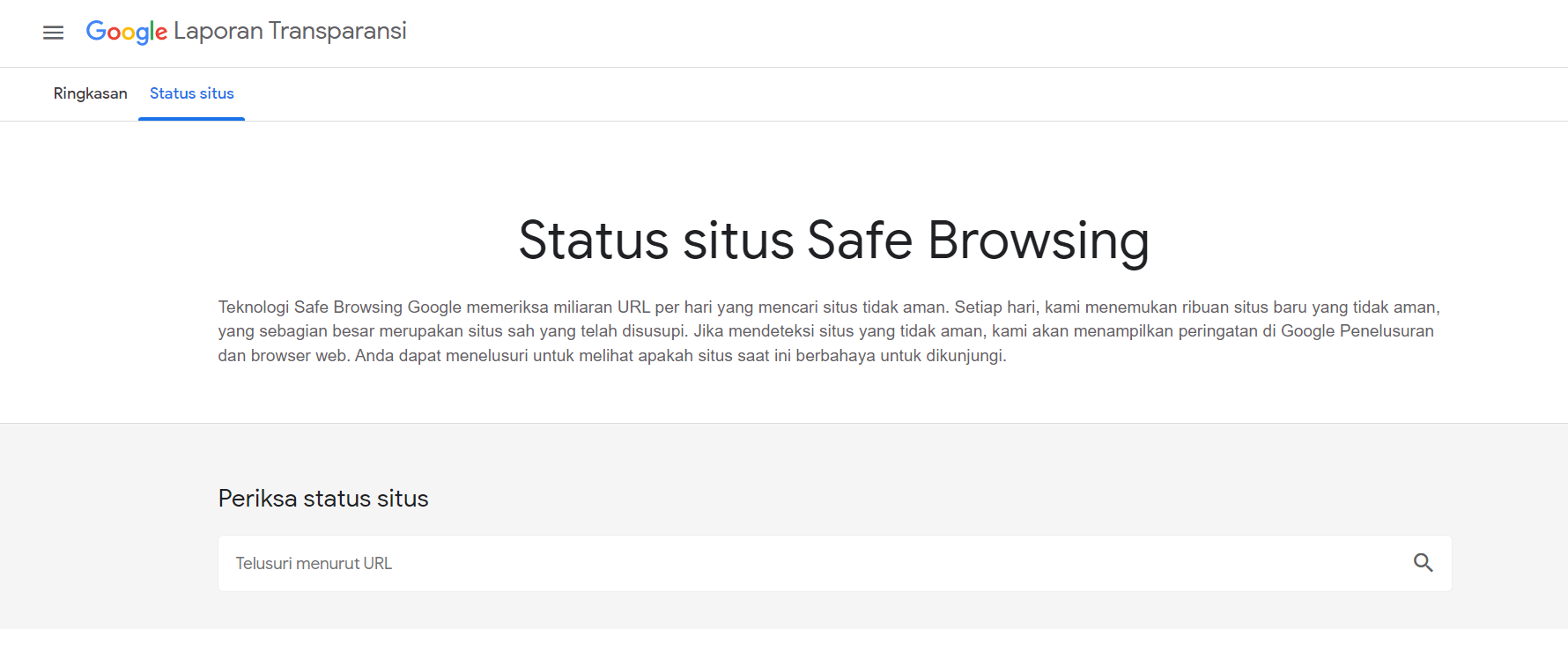
Task: Click the magnifier search icon
Action: [x=1423, y=563]
